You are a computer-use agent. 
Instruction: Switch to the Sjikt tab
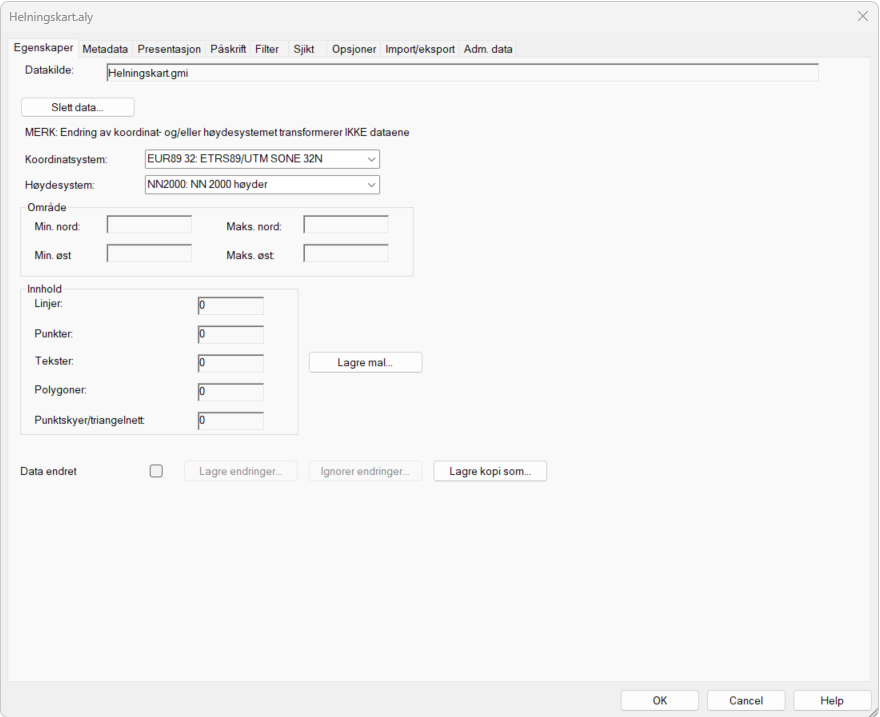coord(303,49)
